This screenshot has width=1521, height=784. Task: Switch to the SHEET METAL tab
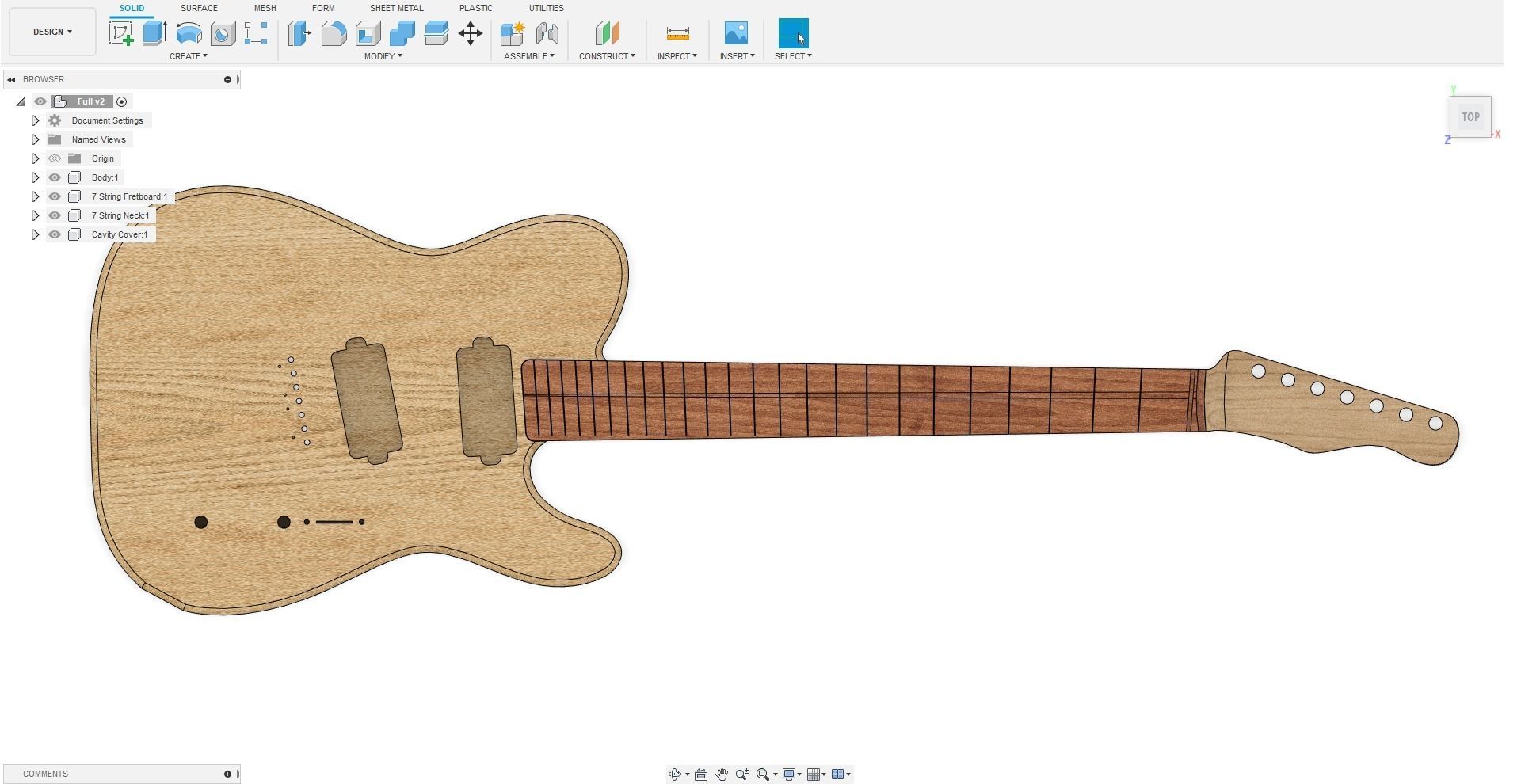(396, 8)
